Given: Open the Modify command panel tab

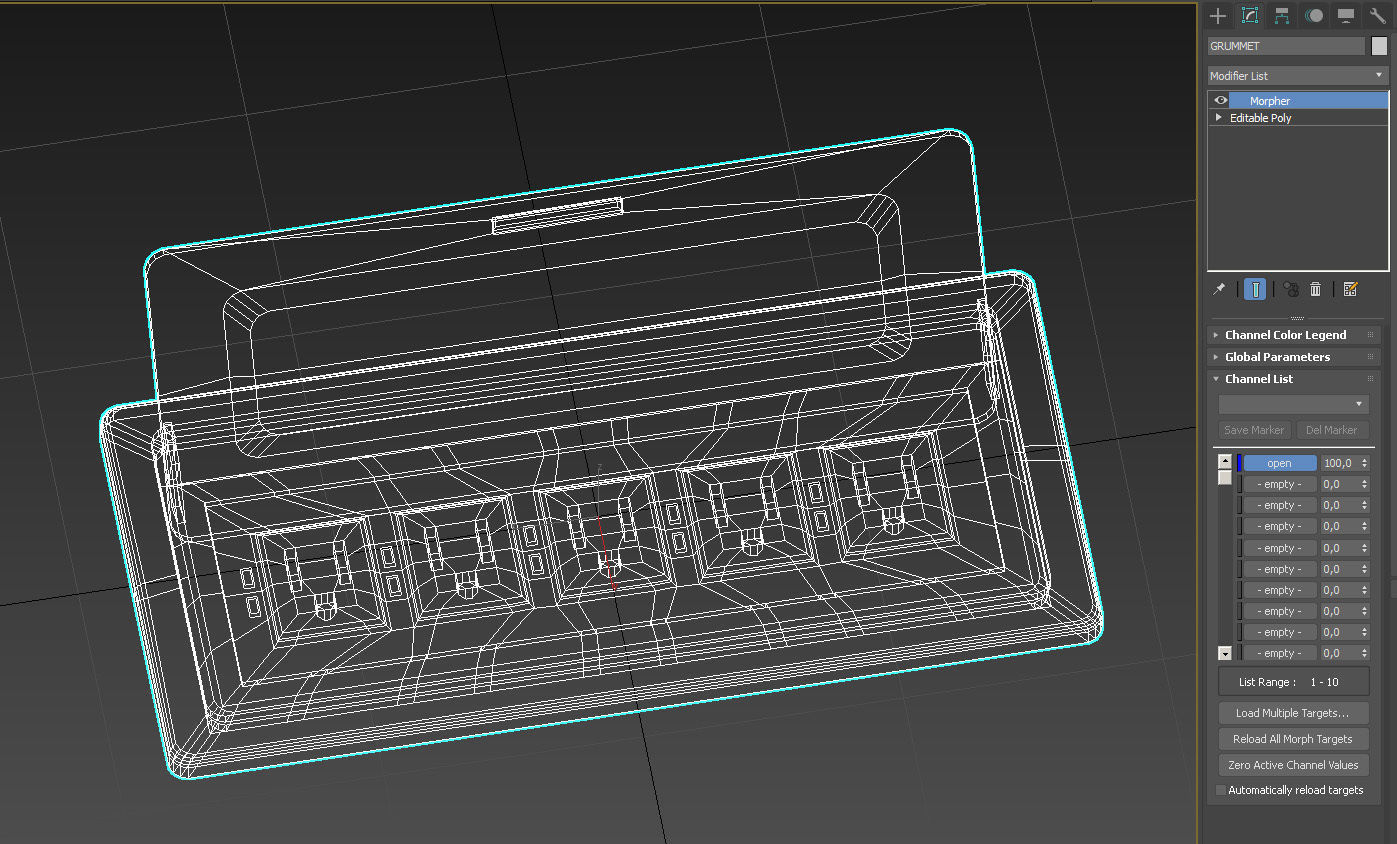Looking at the screenshot, I should tap(1249, 15).
